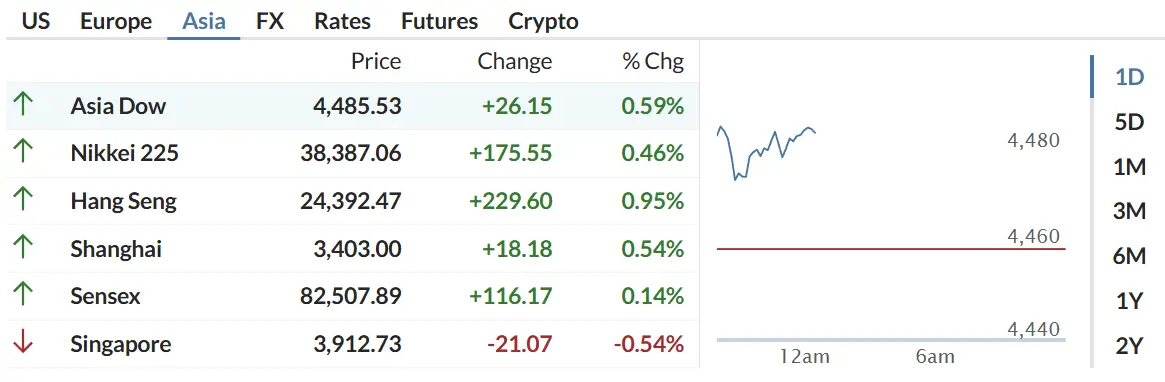Image resolution: width=1165 pixels, height=382 pixels.
Task: Open the Crypto tab
Action: pos(543,22)
